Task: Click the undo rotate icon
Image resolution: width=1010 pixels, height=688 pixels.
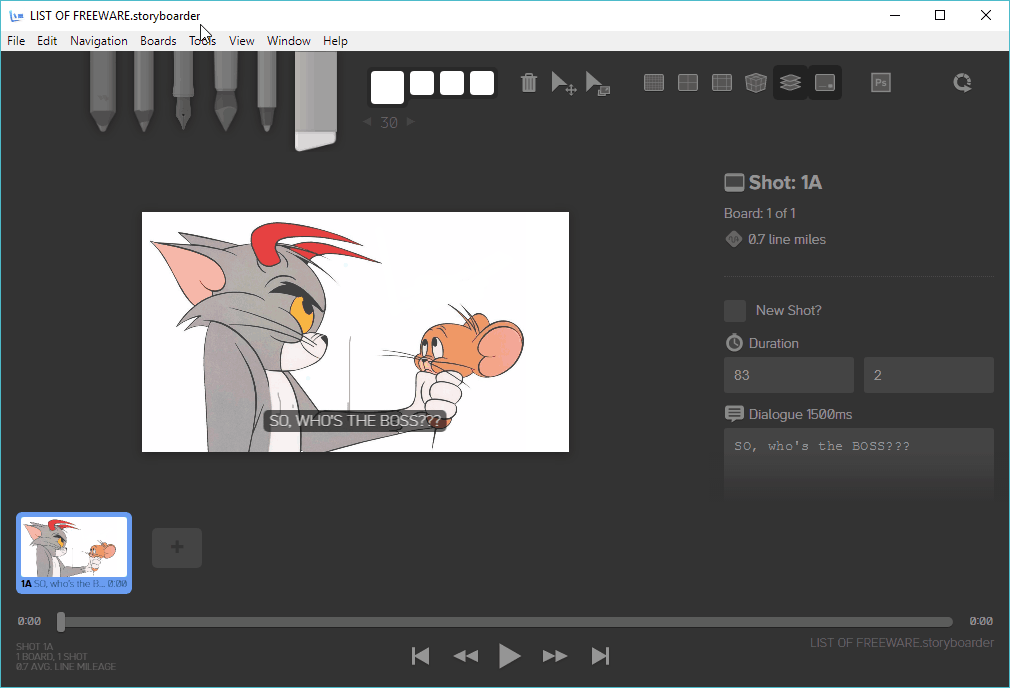Action: tap(962, 82)
